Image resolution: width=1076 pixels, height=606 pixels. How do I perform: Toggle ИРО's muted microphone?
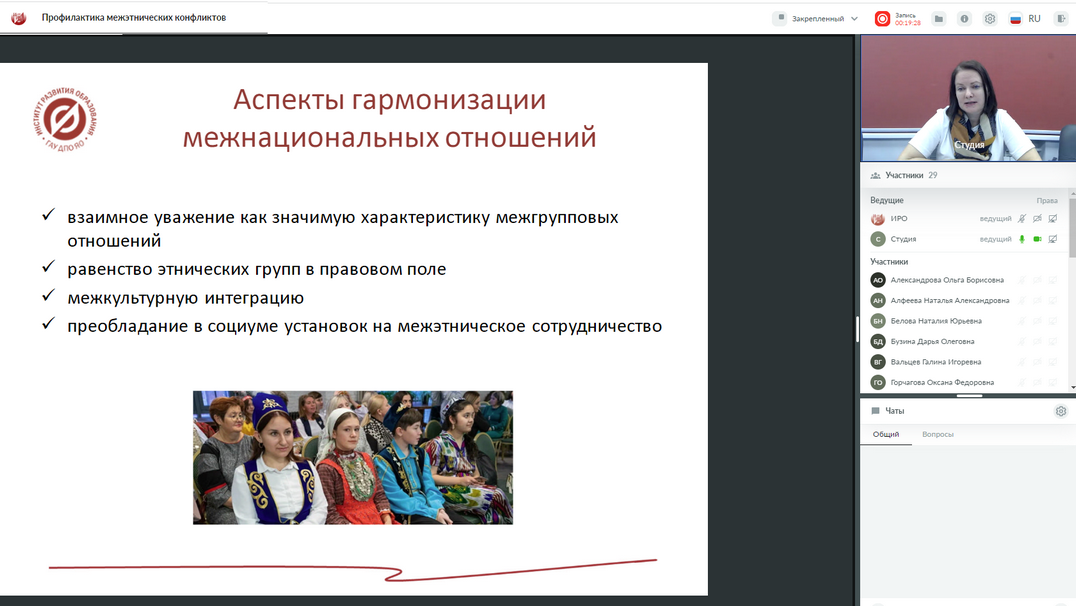pyautogui.click(x=1022, y=218)
